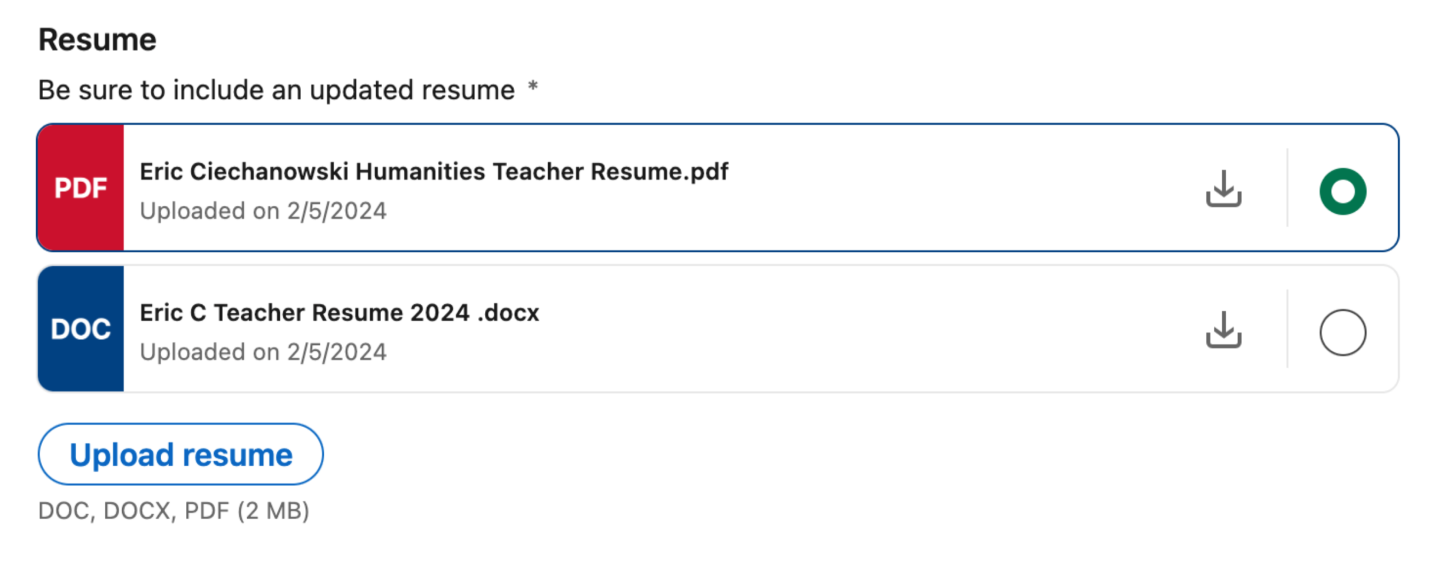The height and width of the screenshot is (562, 1438).
Task: Click the Resume section heading
Action: [x=97, y=40]
